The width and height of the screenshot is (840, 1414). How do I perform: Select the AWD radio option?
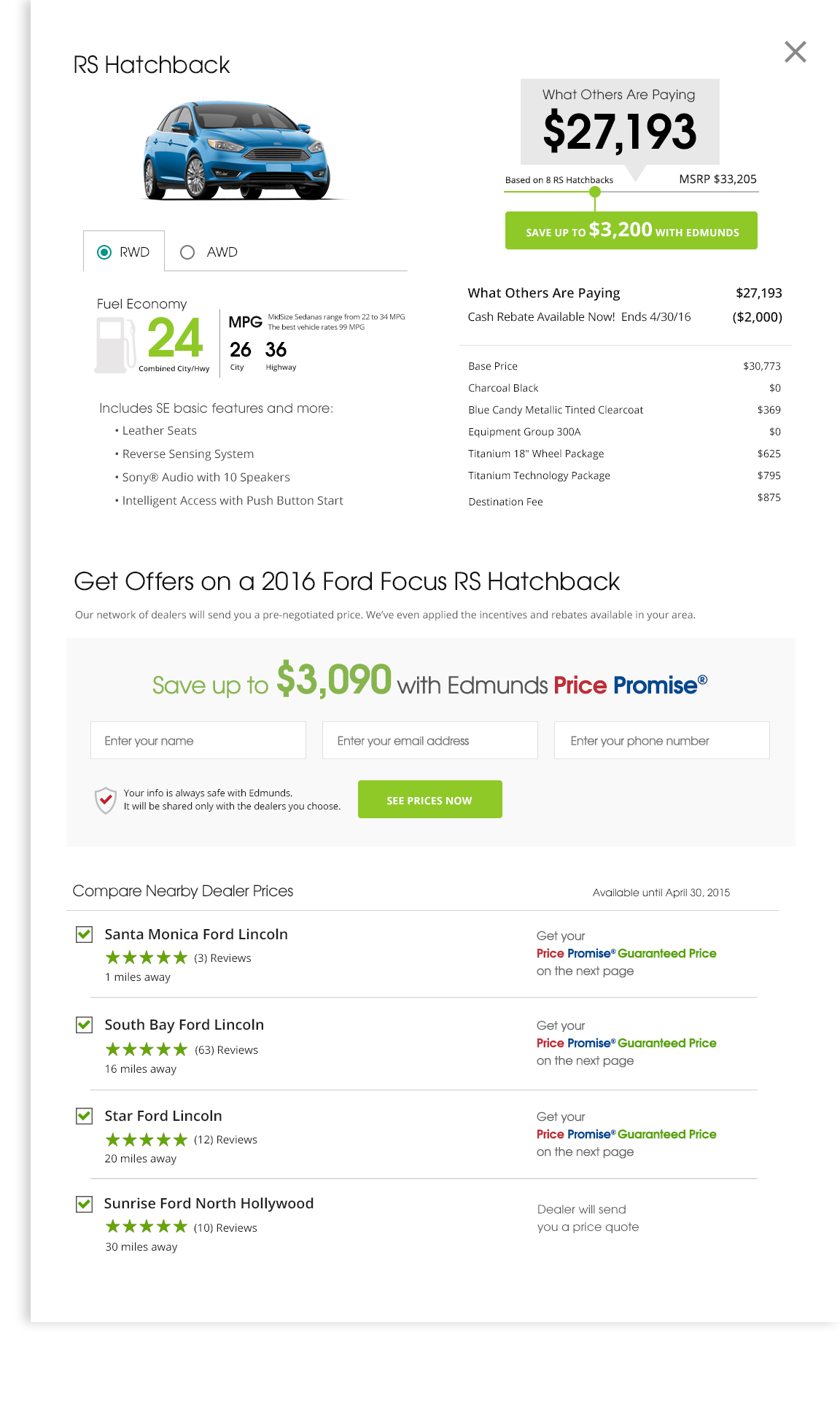coord(188,252)
